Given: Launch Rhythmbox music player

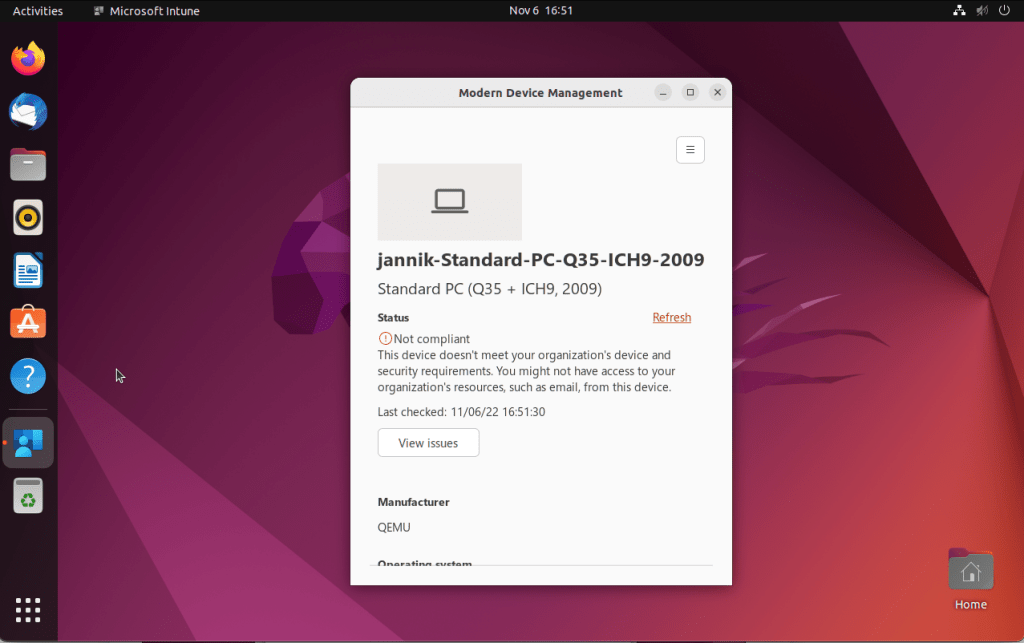Looking at the screenshot, I should (x=28, y=217).
